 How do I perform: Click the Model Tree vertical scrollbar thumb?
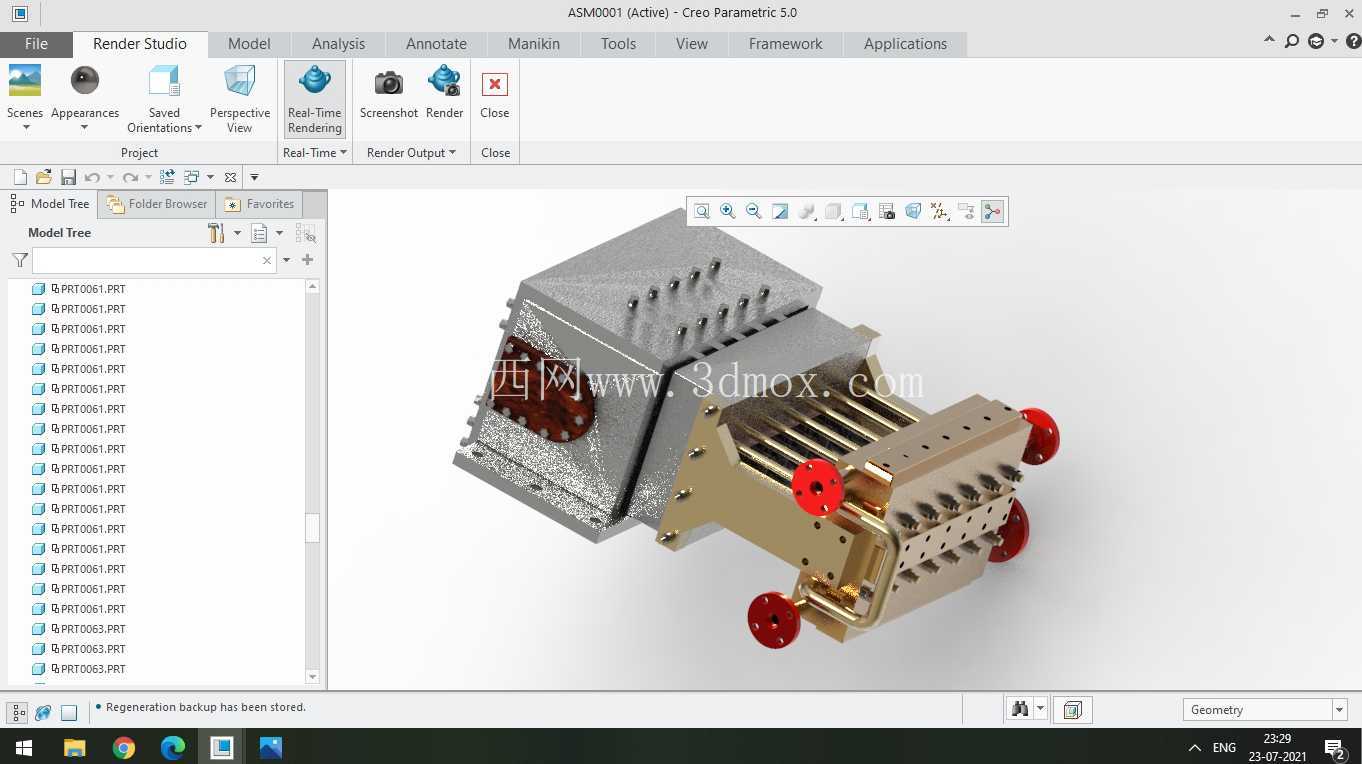coord(312,527)
